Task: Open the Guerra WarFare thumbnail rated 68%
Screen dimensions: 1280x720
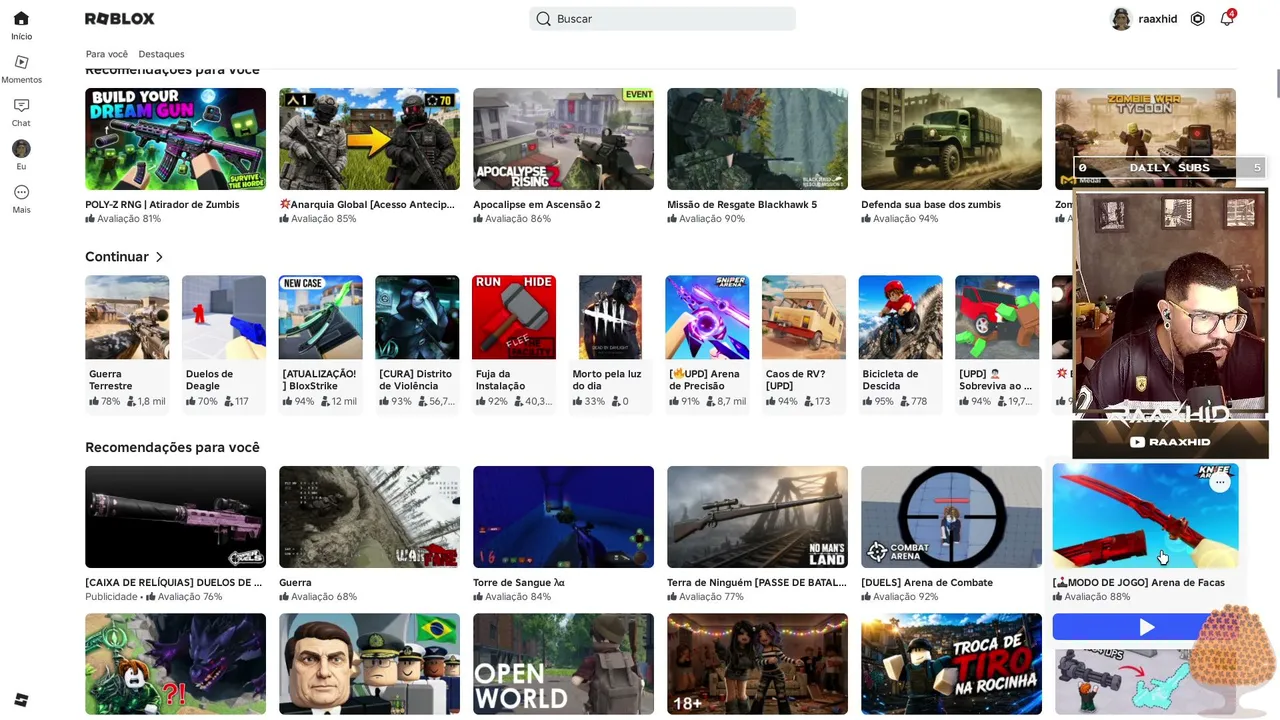Action: pos(369,517)
